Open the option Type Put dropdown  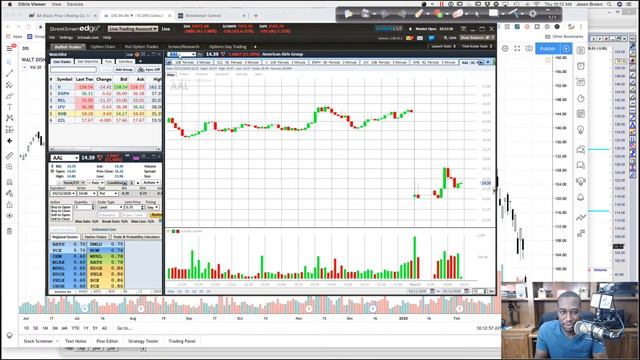coord(108,193)
